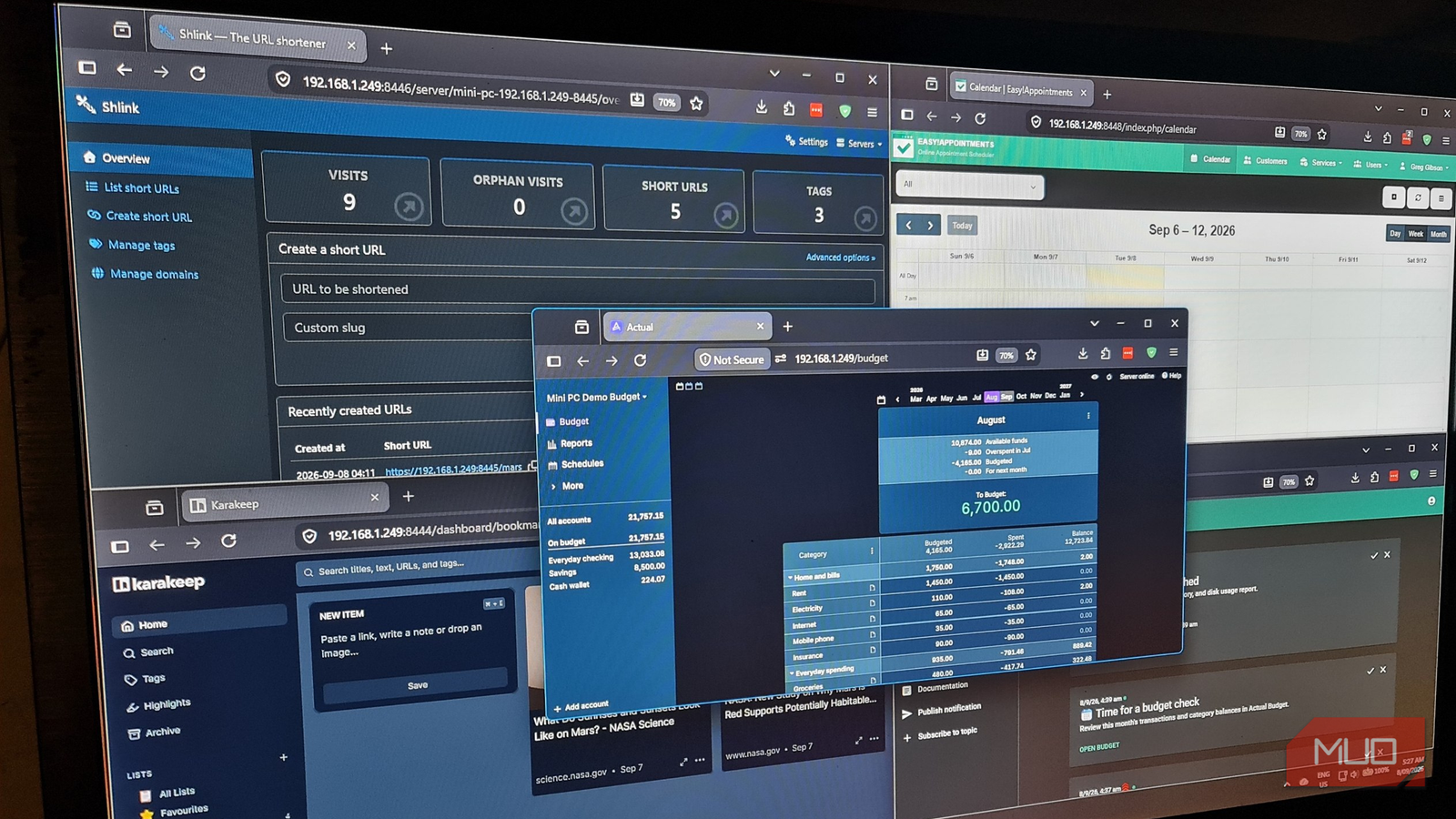
Task: Switch EasyAppointments calendar to Day view
Action: [1395, 233]
